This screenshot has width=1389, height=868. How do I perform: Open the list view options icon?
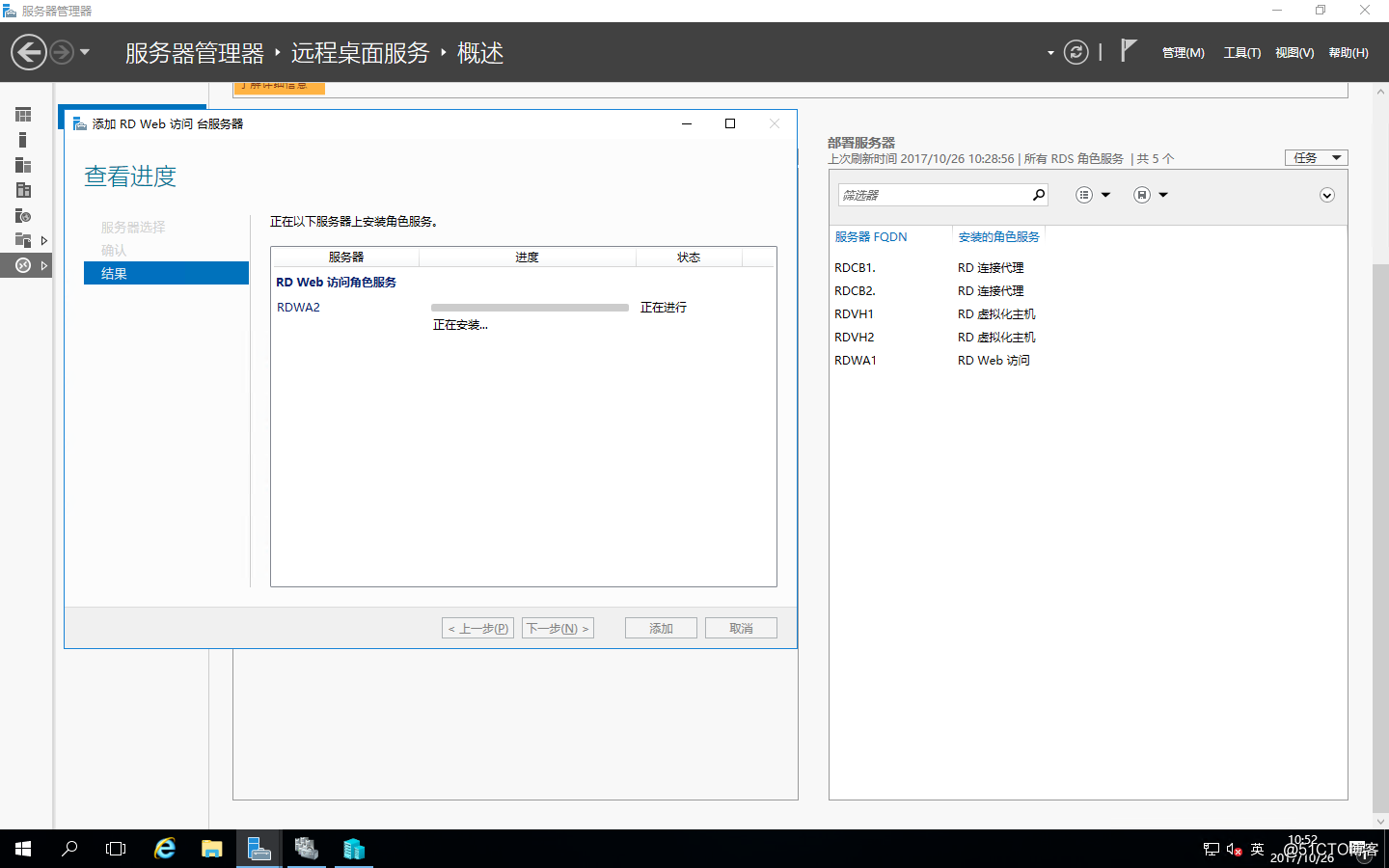click(1084, 195)
